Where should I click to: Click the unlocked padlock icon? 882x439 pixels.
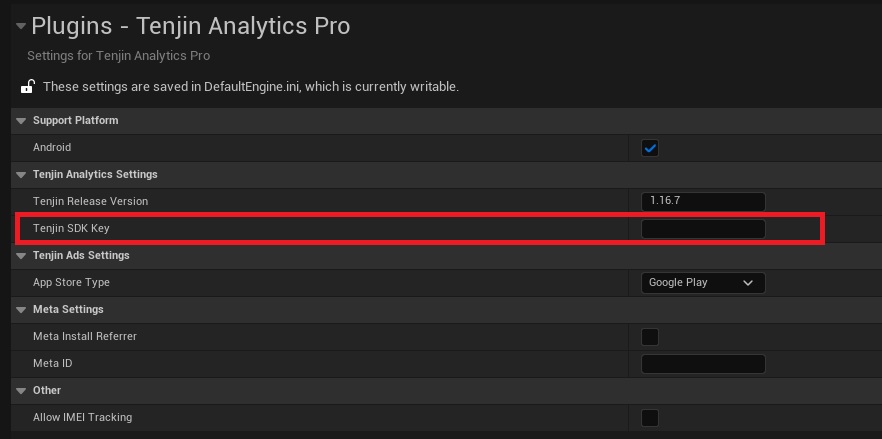point(27,87)
